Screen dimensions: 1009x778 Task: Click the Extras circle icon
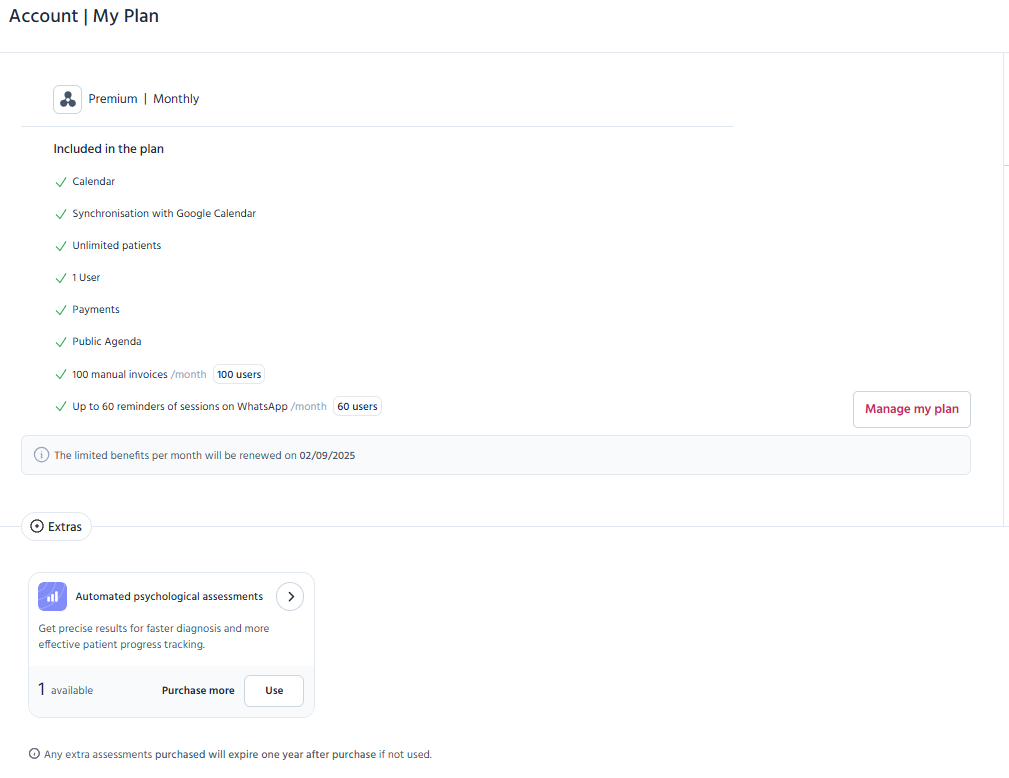pos(37,526)
